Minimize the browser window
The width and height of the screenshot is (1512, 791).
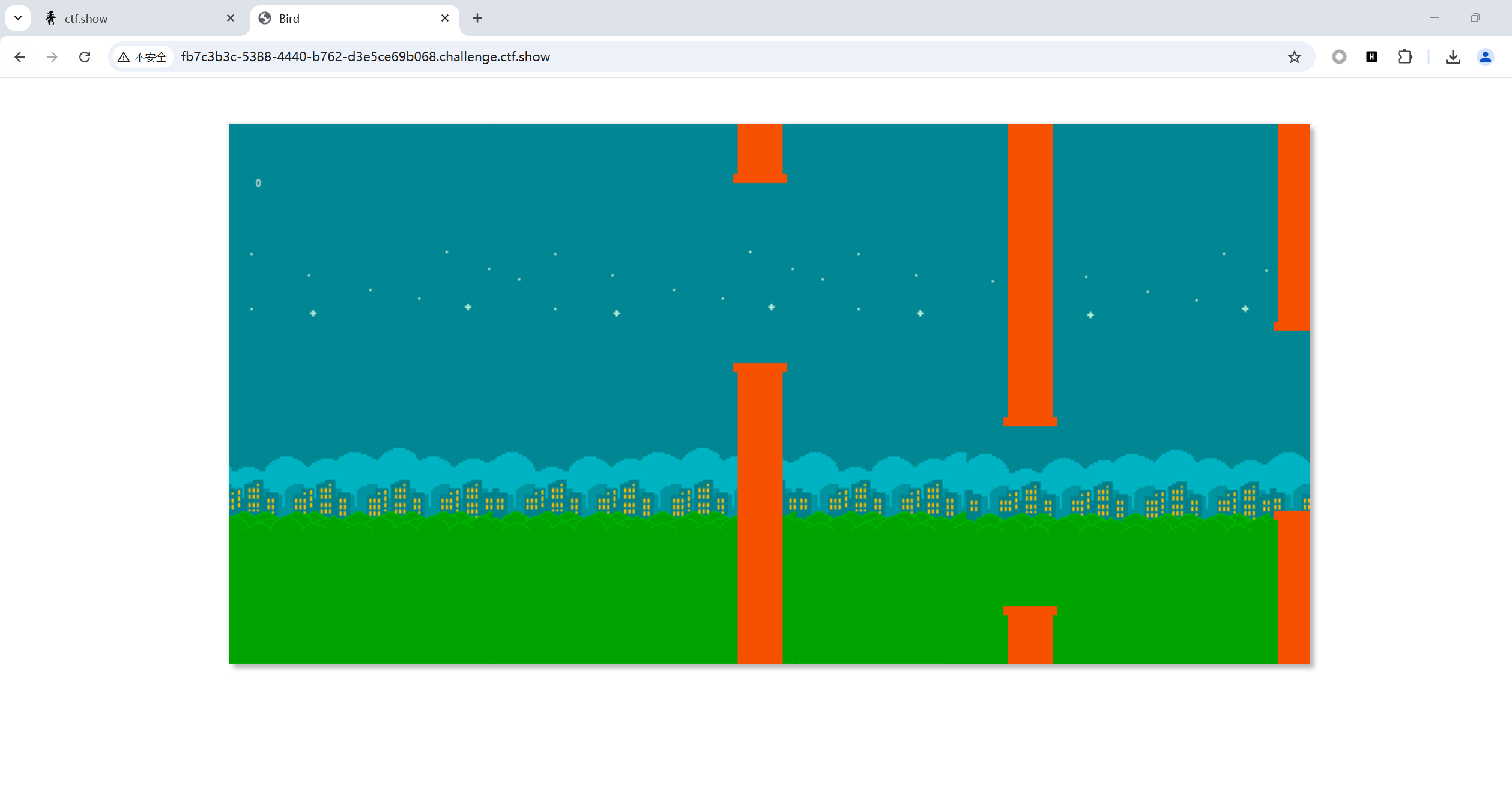tap(1434, 18)
